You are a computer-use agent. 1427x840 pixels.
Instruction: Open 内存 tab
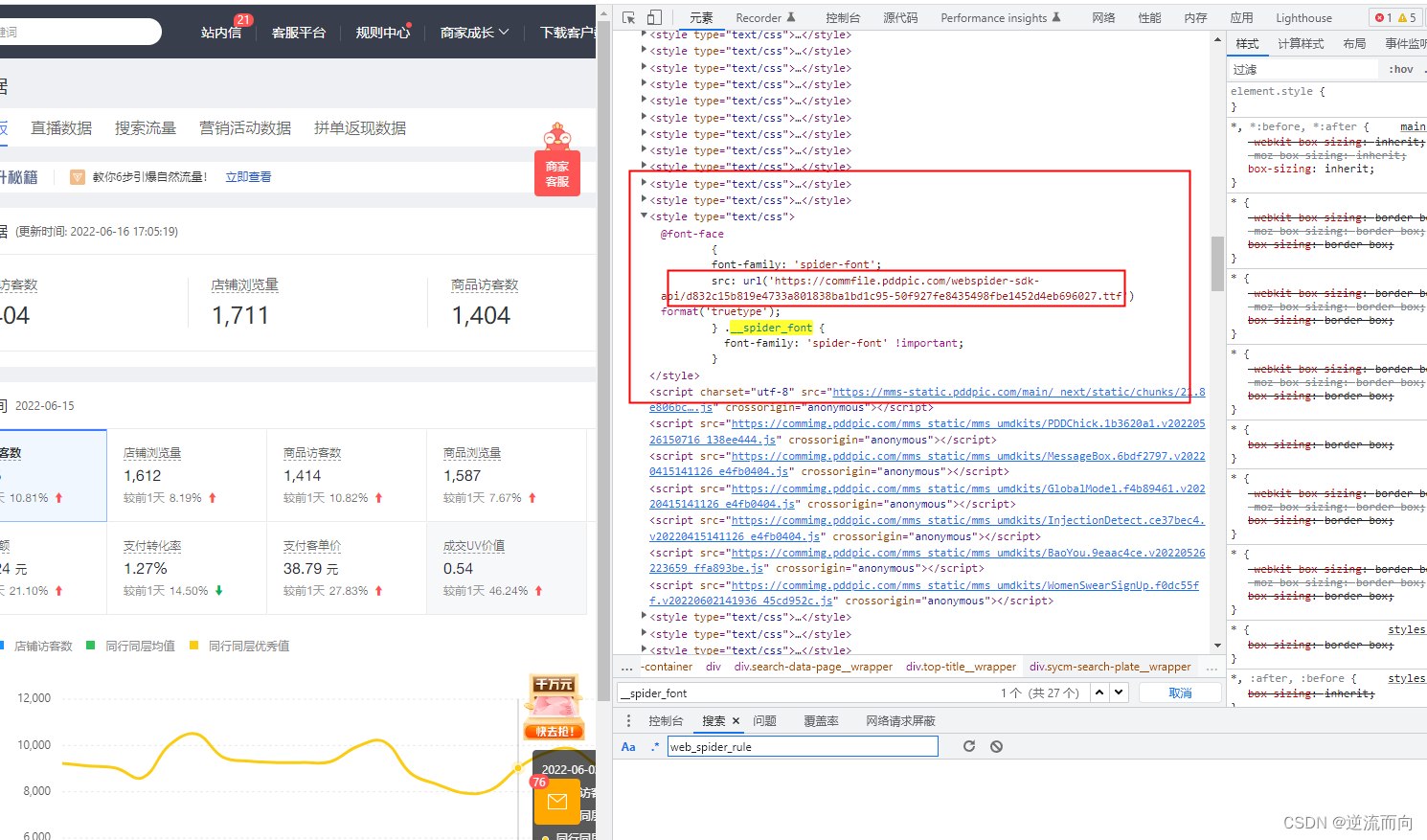(x=1195, y=17)
